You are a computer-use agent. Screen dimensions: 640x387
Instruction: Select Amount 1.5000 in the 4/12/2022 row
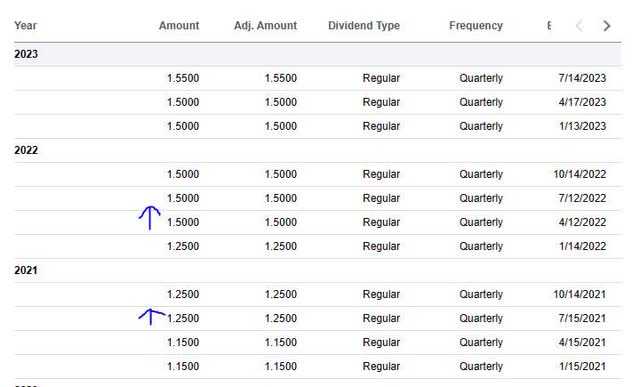point(183,222)
